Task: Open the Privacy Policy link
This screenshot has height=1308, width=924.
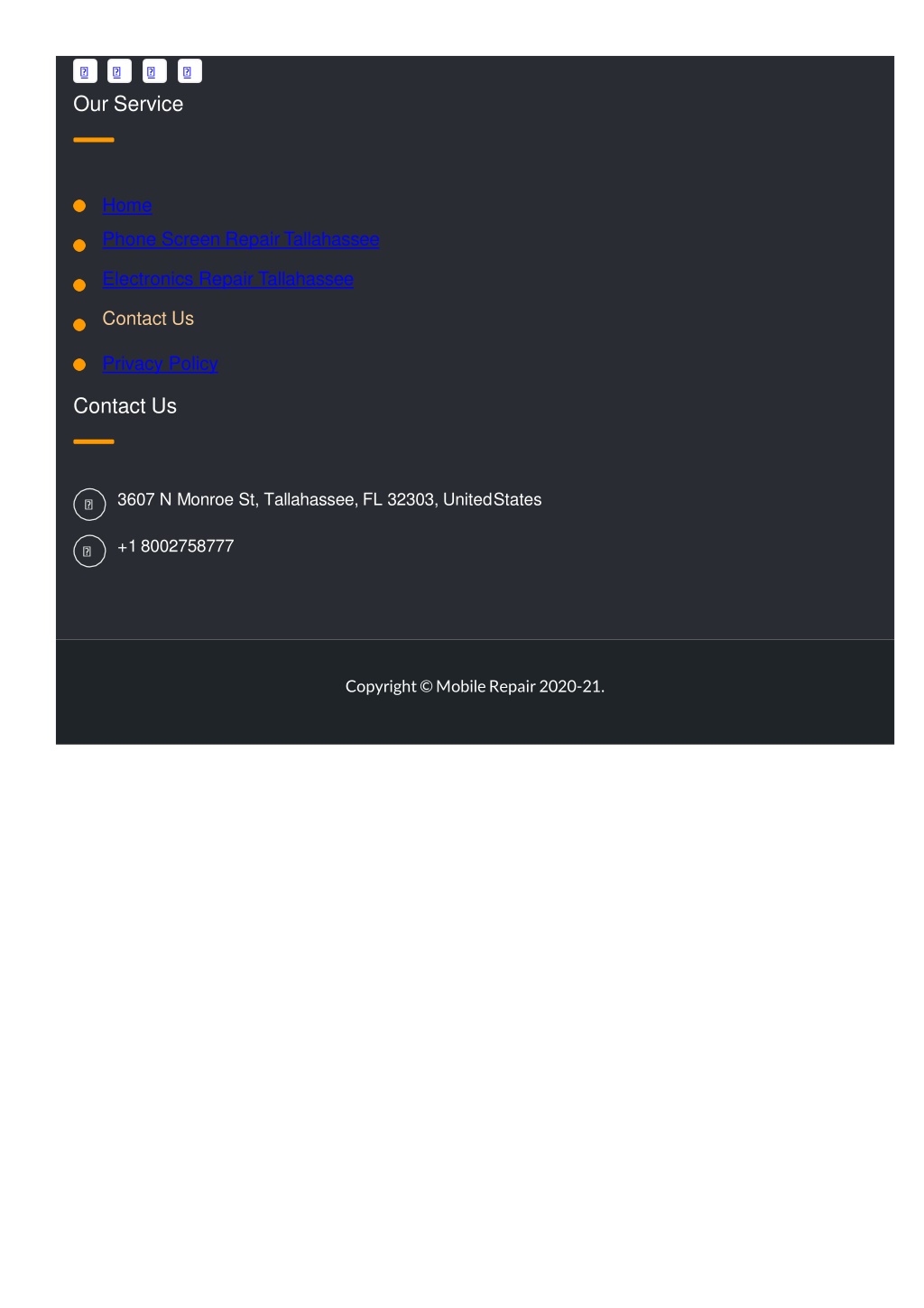Action: pyautogui.click(x=161, y=364)
